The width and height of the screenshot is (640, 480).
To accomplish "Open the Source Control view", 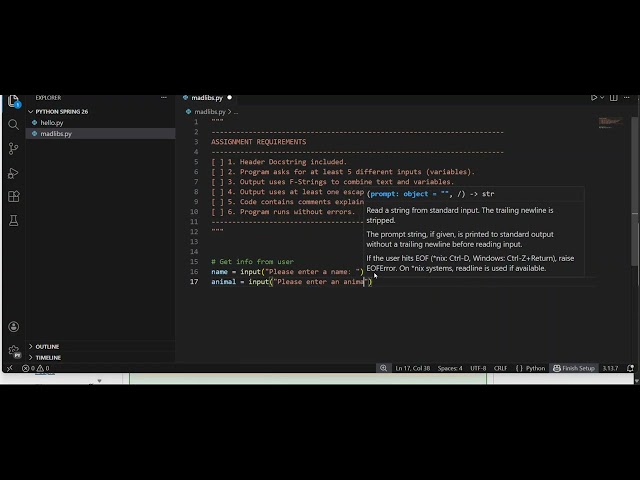I will click(x=13, y=149).
